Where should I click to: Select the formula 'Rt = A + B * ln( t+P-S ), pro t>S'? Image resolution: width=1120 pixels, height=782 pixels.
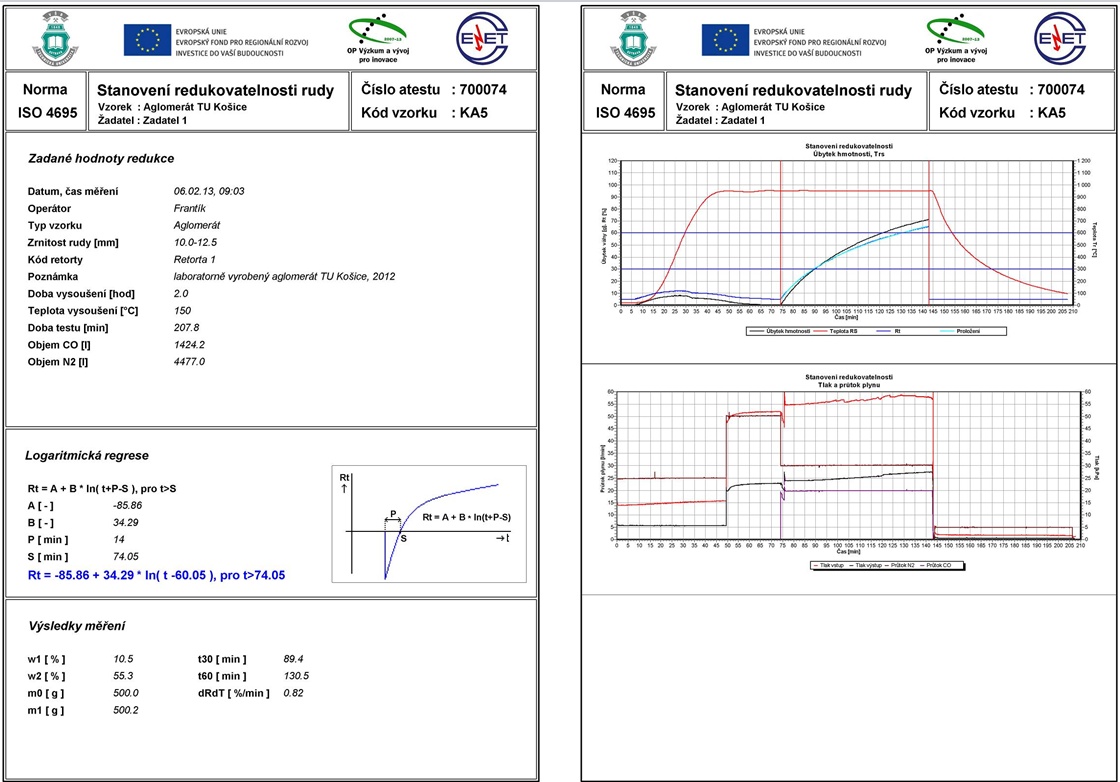pos(102,489)
